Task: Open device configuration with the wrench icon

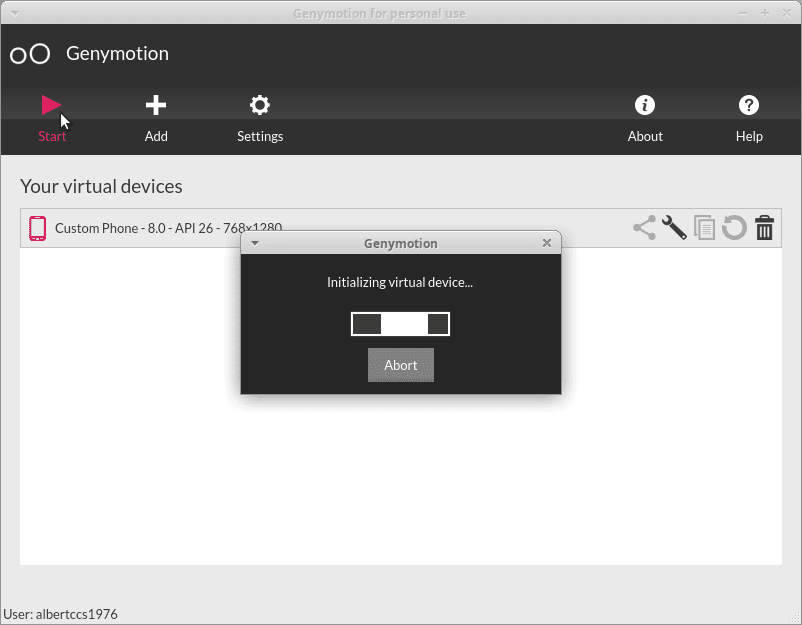Action: pos(675,228)
